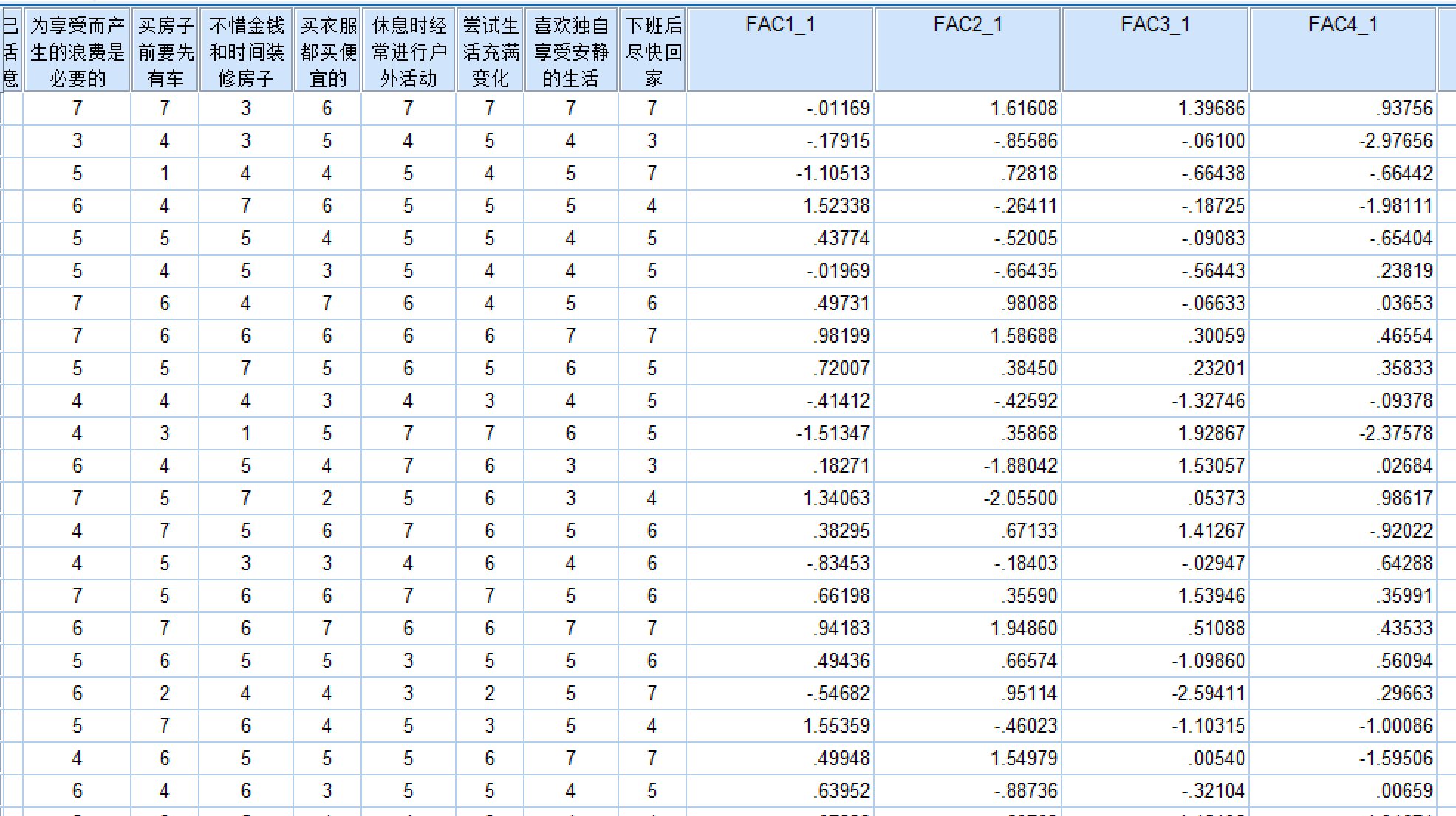Click the cell with 1.58688

click(968, 336)
